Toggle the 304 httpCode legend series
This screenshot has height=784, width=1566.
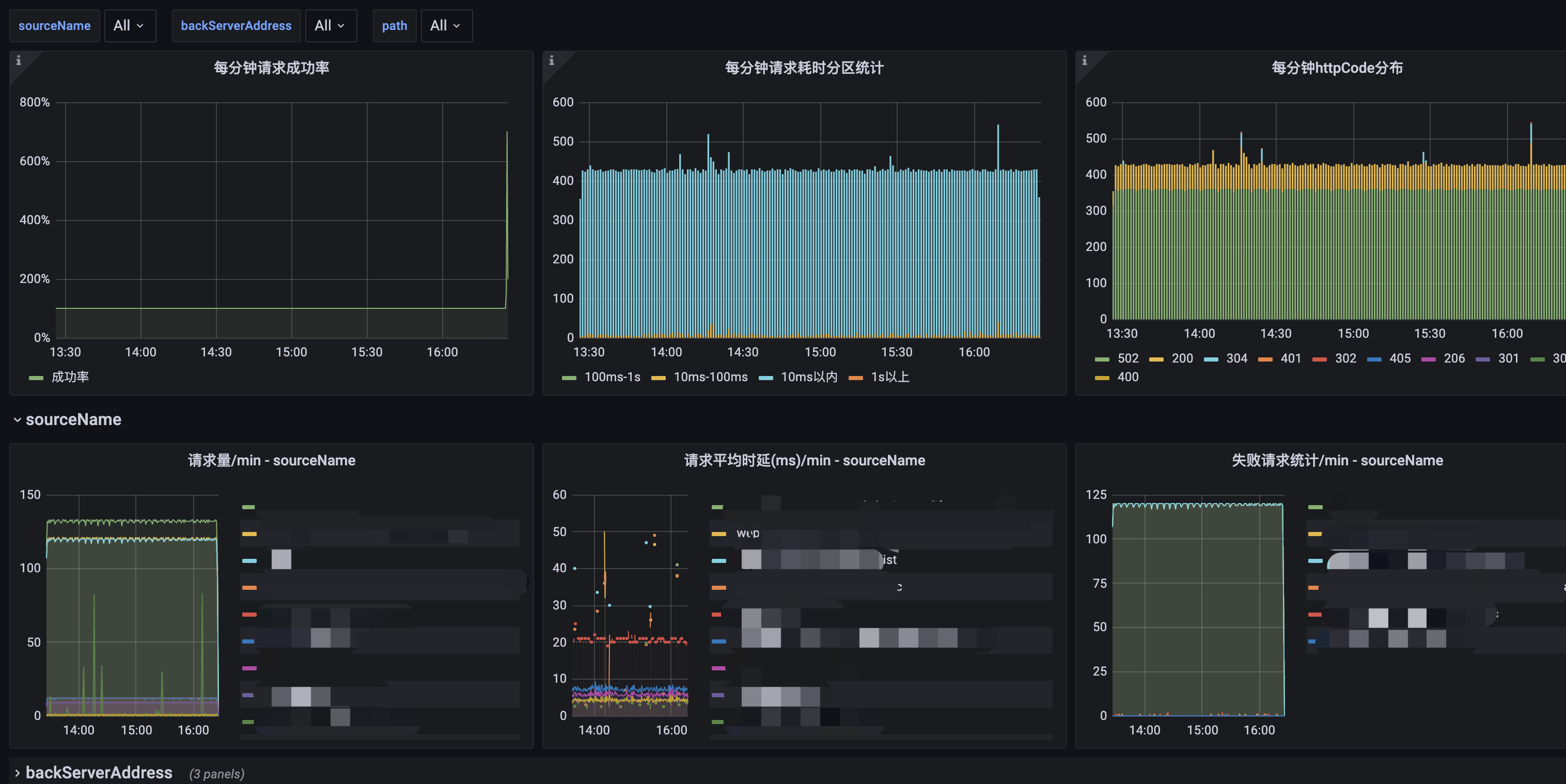pyautogui.click(x=1226, y=358)
